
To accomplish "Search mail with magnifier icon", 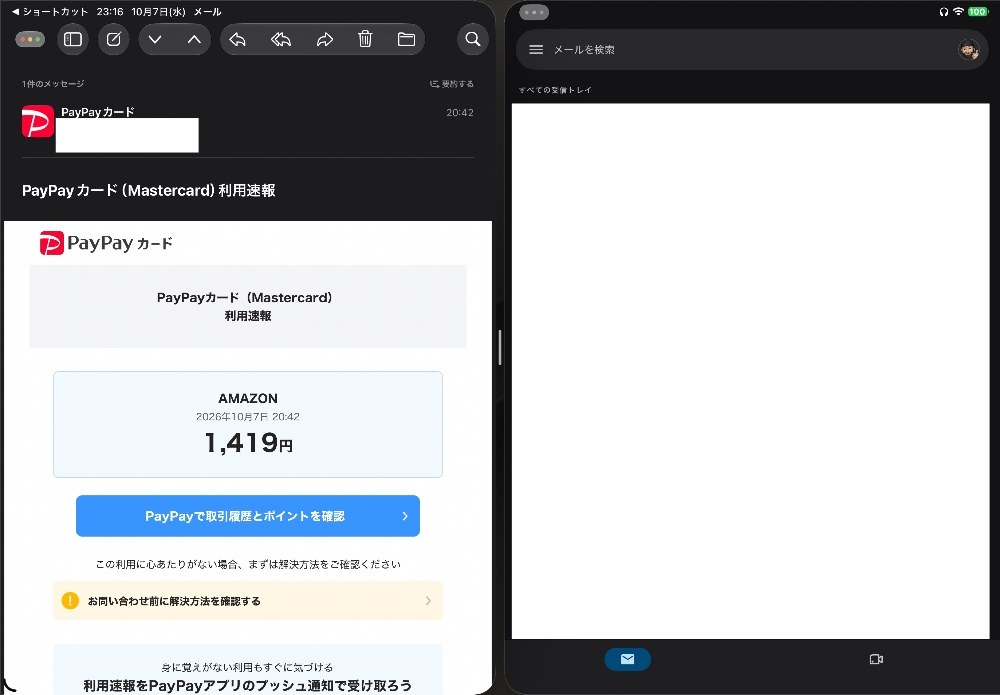I will coord(473,40).
